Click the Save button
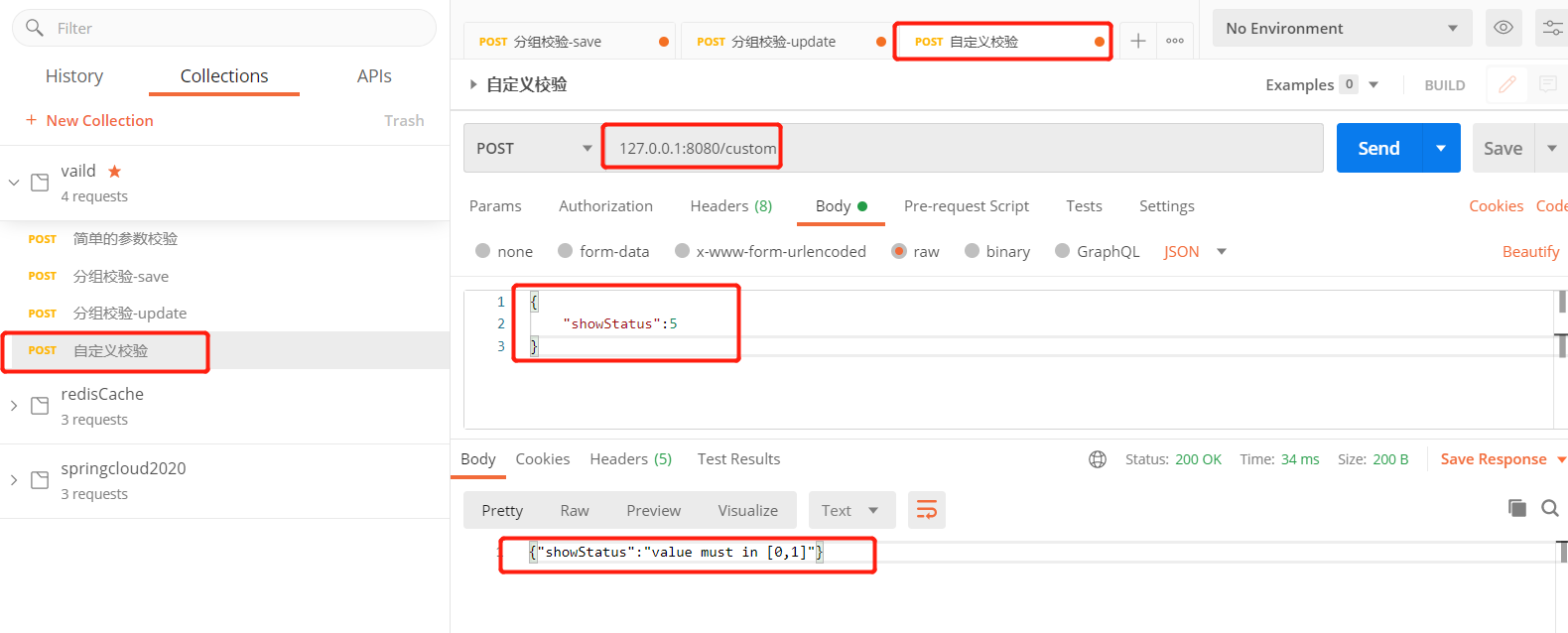This screenshot has width=1568, height=633. [1503, 148]
